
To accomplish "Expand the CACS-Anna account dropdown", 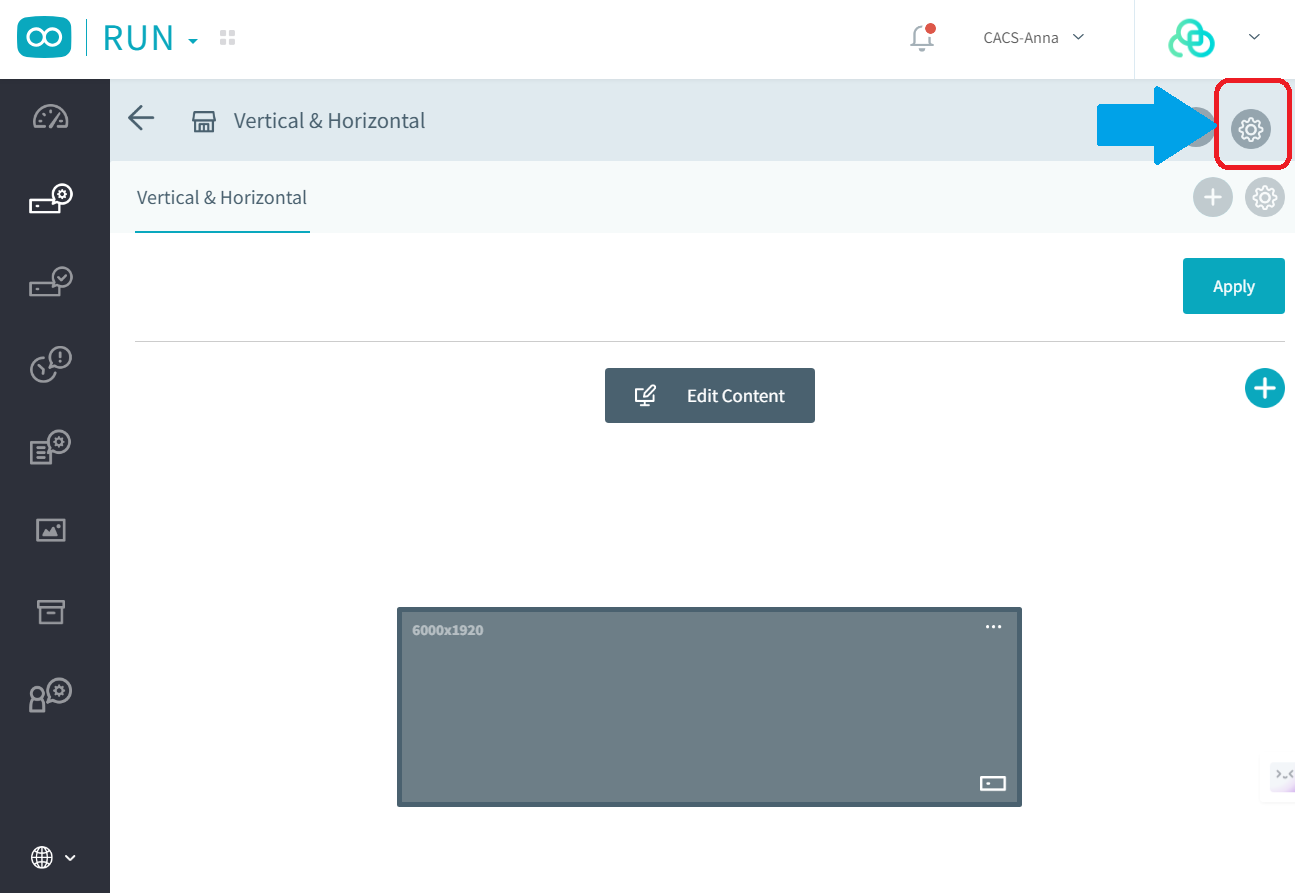I will click(1034, 38).
